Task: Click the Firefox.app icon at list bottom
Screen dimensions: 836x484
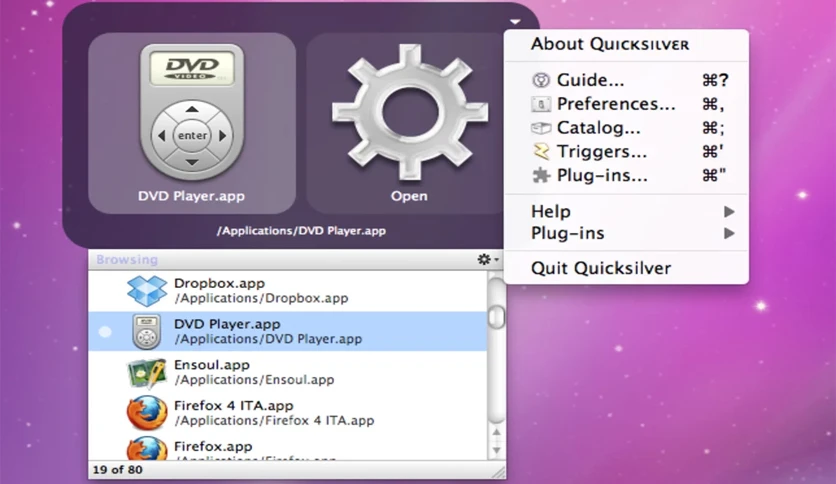Action: pos(147,448)
